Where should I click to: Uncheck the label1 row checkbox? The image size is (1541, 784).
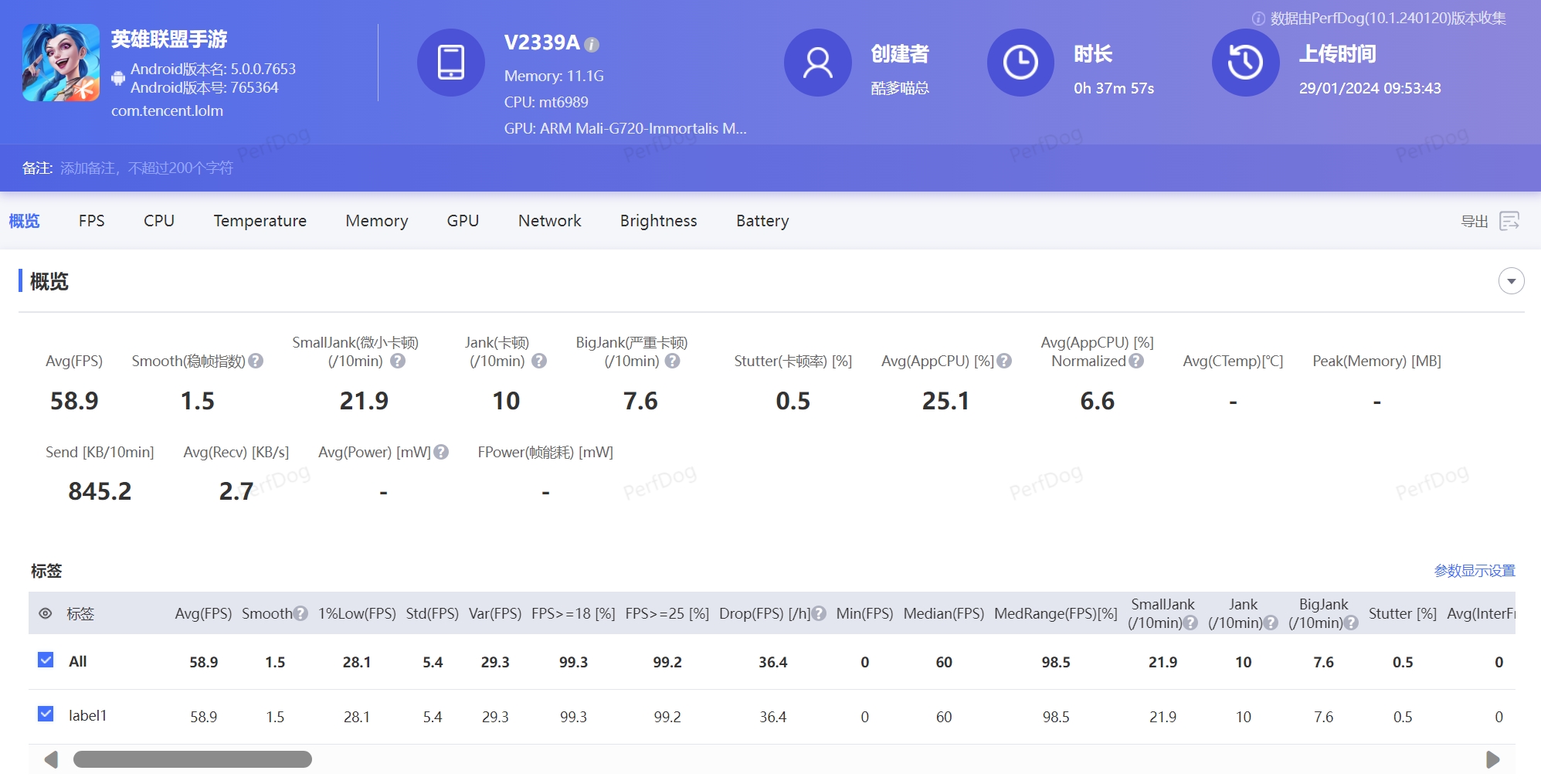click(46, 714)
